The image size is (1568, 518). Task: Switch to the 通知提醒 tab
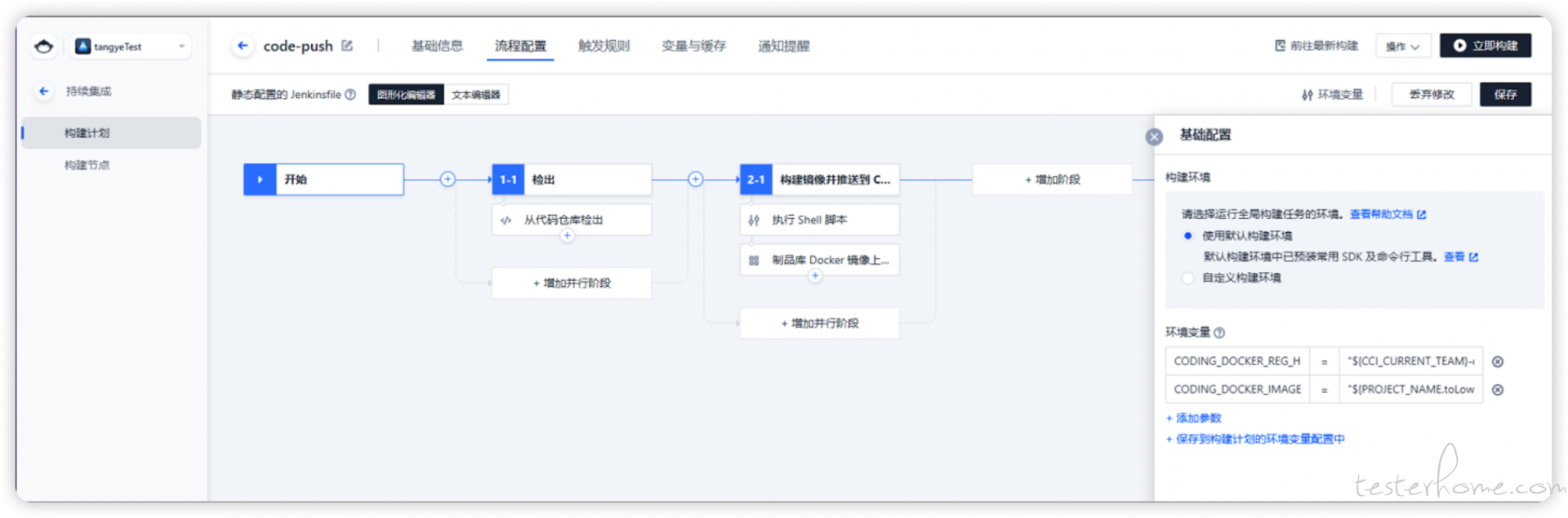[783, 46]
